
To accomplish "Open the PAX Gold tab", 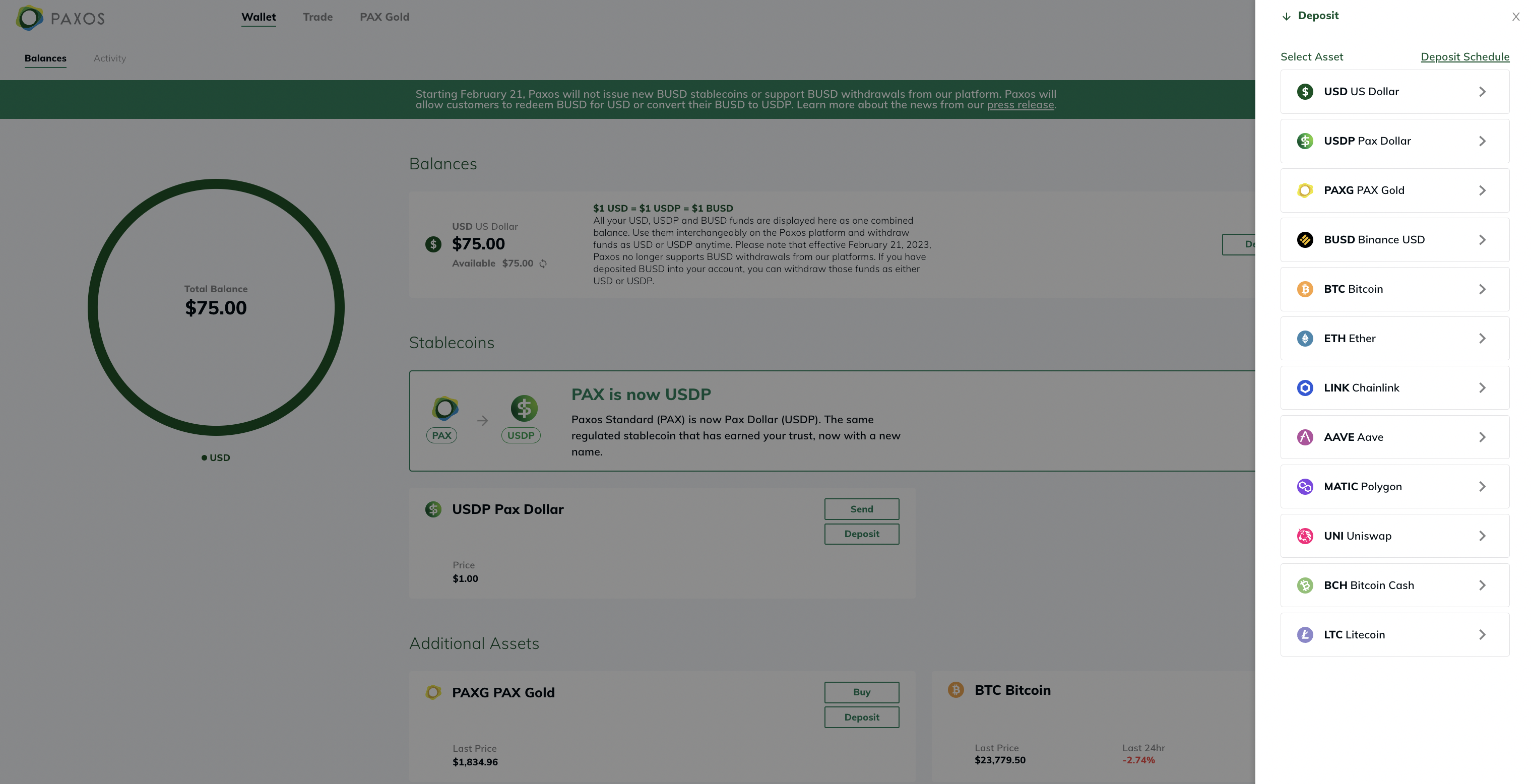I will click(x=385, y=17).
